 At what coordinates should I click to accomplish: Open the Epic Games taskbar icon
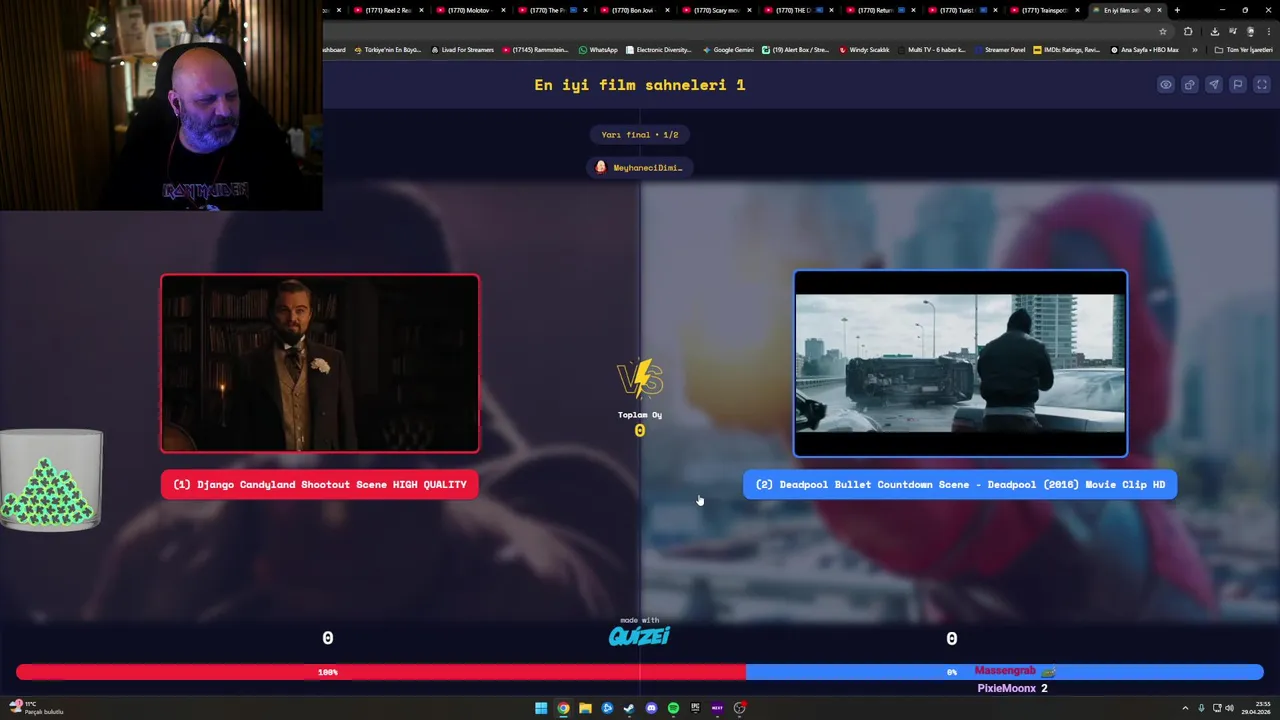[695, 708]
